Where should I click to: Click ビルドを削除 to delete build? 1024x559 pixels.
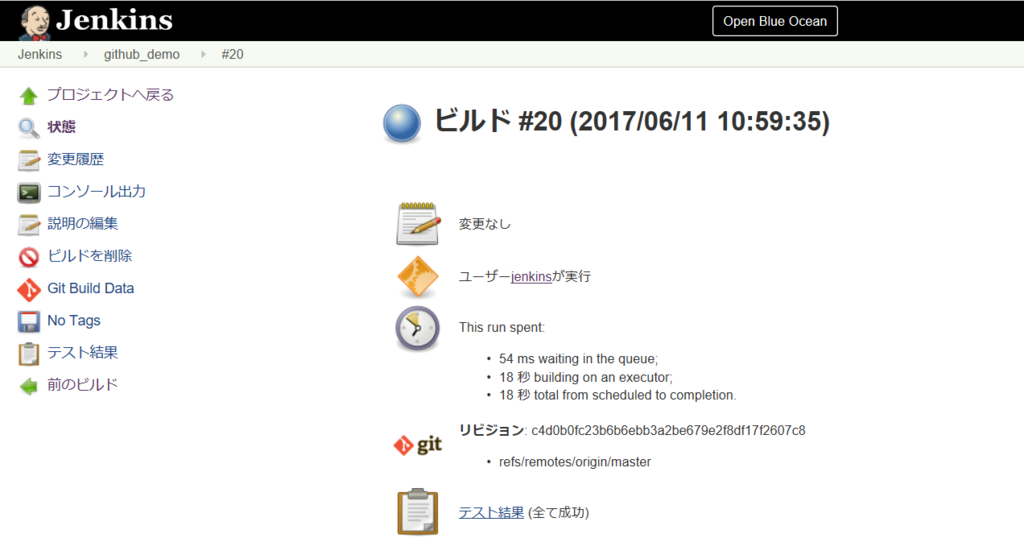coord(89,255)
